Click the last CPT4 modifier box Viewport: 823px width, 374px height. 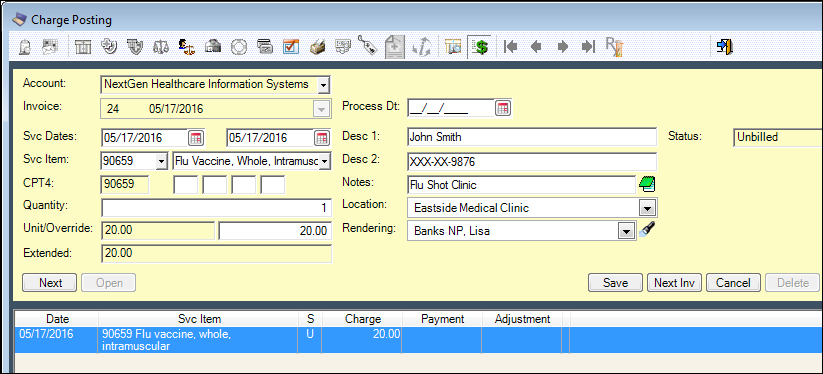click(x=273, y=185)
